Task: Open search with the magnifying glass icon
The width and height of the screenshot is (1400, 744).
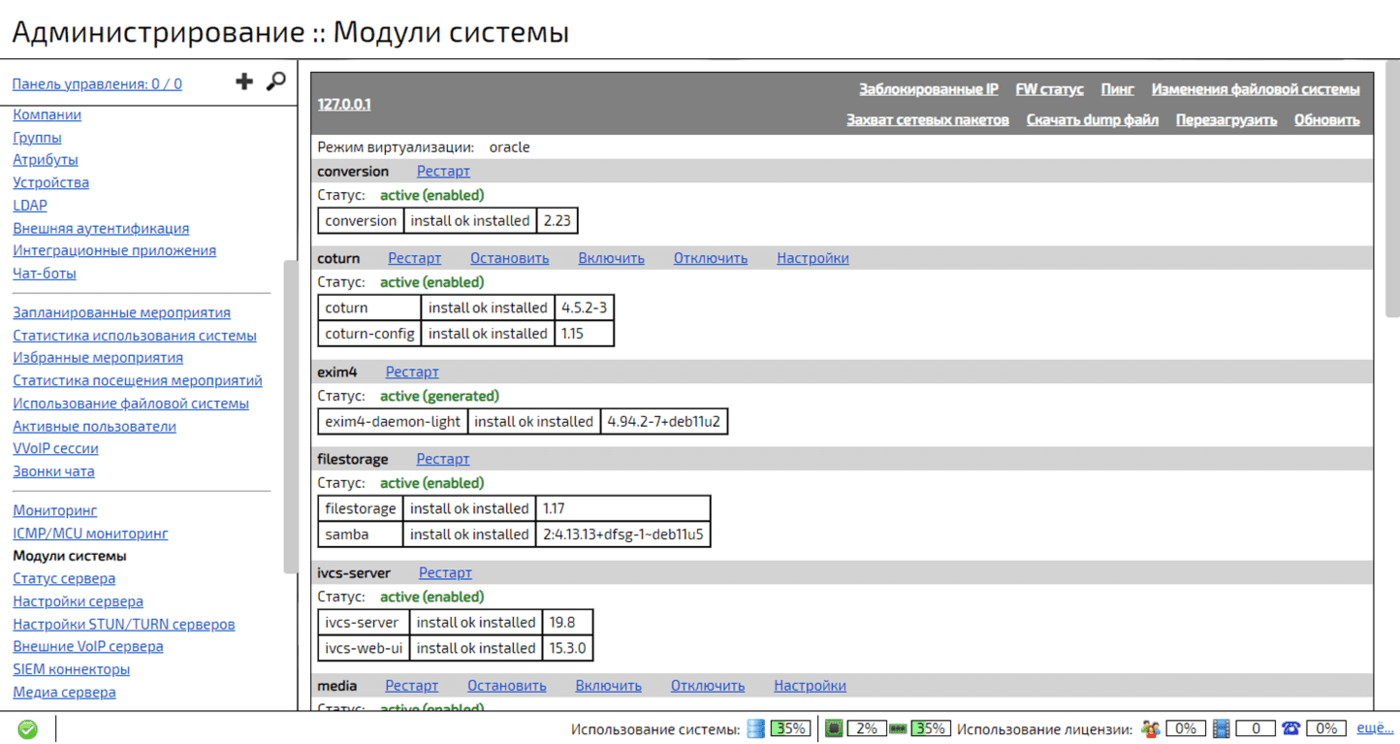Action: (x=276, y=82)
